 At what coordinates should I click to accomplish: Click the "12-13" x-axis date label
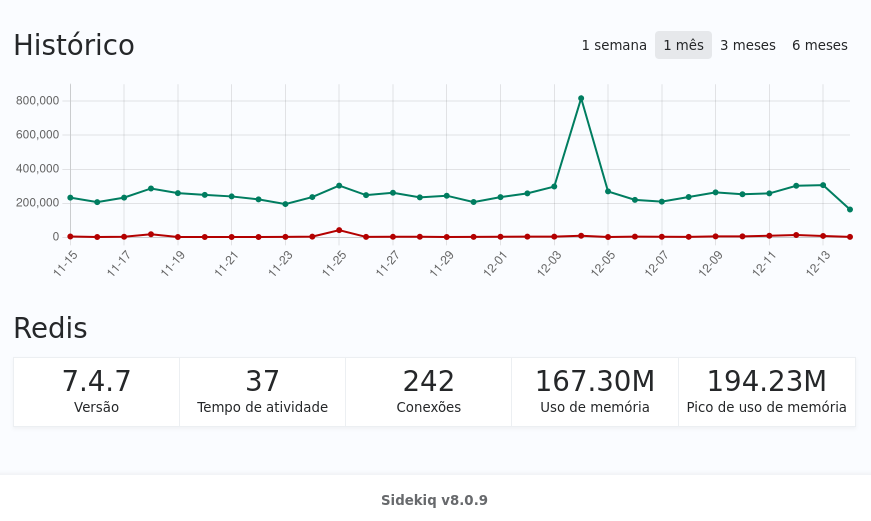(818, 264)
